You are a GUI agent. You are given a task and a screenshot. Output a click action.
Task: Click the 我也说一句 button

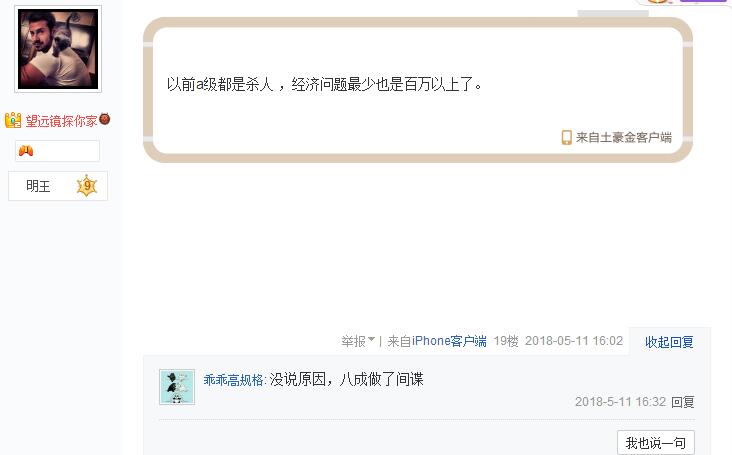(x=656, y=442)
